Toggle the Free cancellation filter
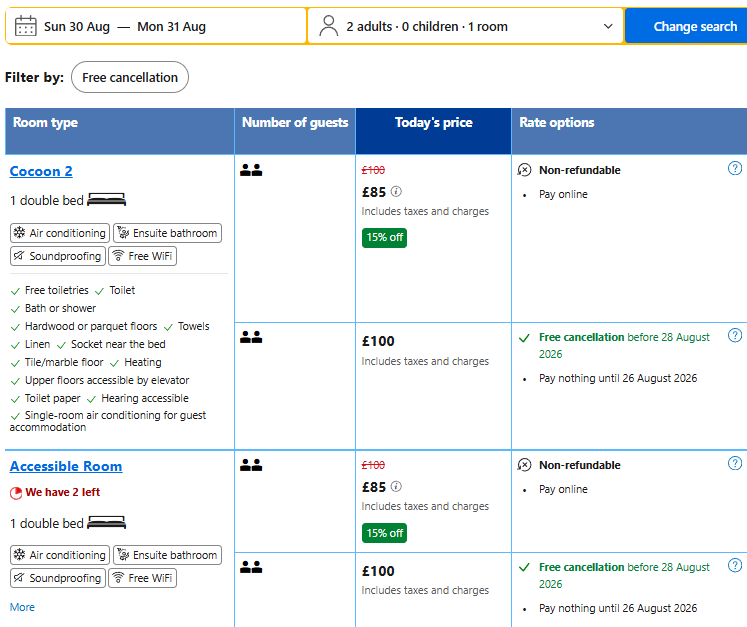The image size is (747, 627). click(x=130, y=77)
